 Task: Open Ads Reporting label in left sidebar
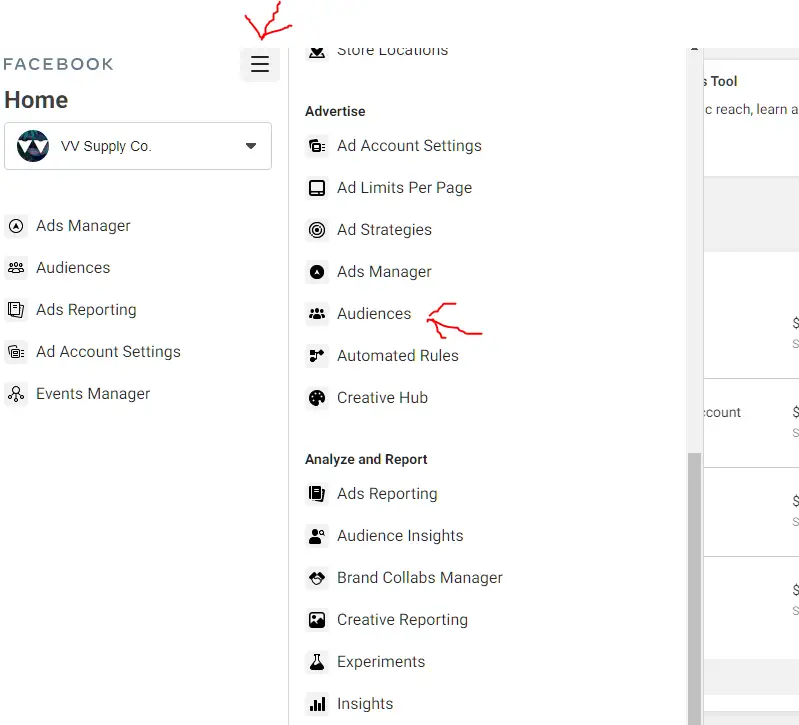tap(86, 310)
